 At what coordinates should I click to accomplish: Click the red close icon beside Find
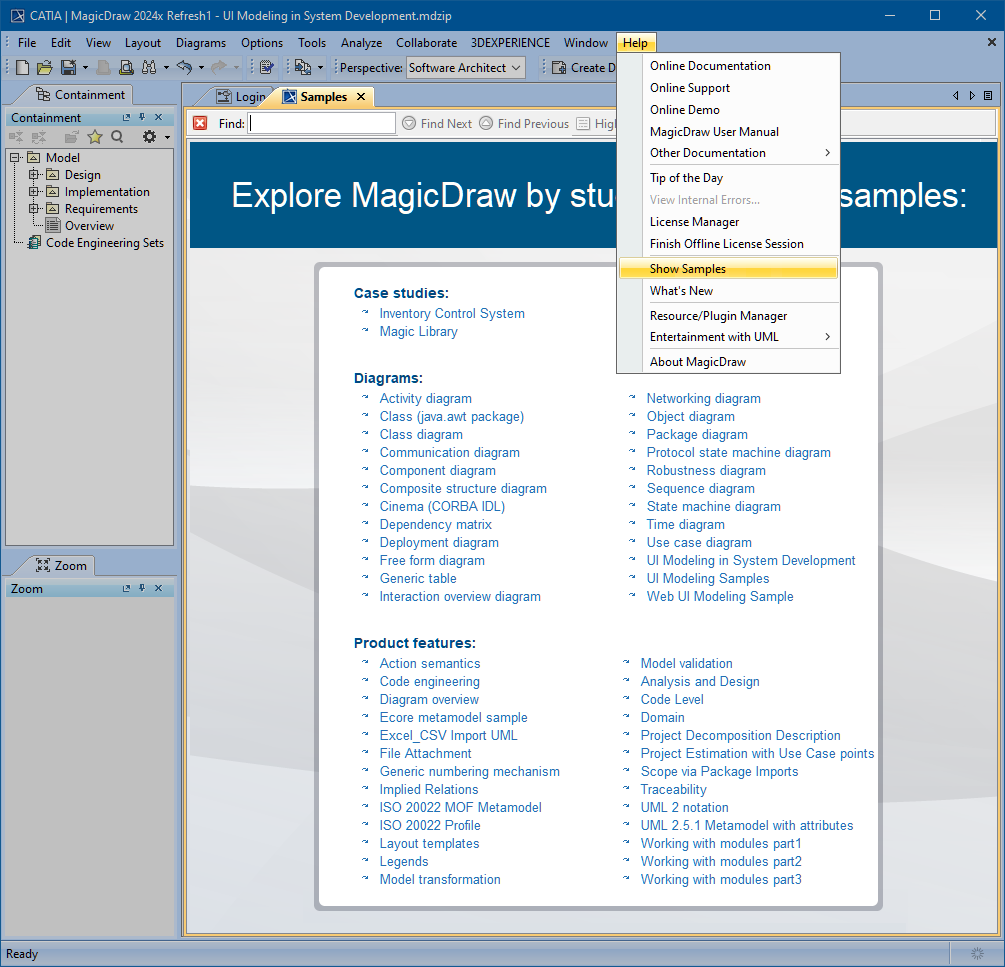pyautogui.click(x=200, y=123)
